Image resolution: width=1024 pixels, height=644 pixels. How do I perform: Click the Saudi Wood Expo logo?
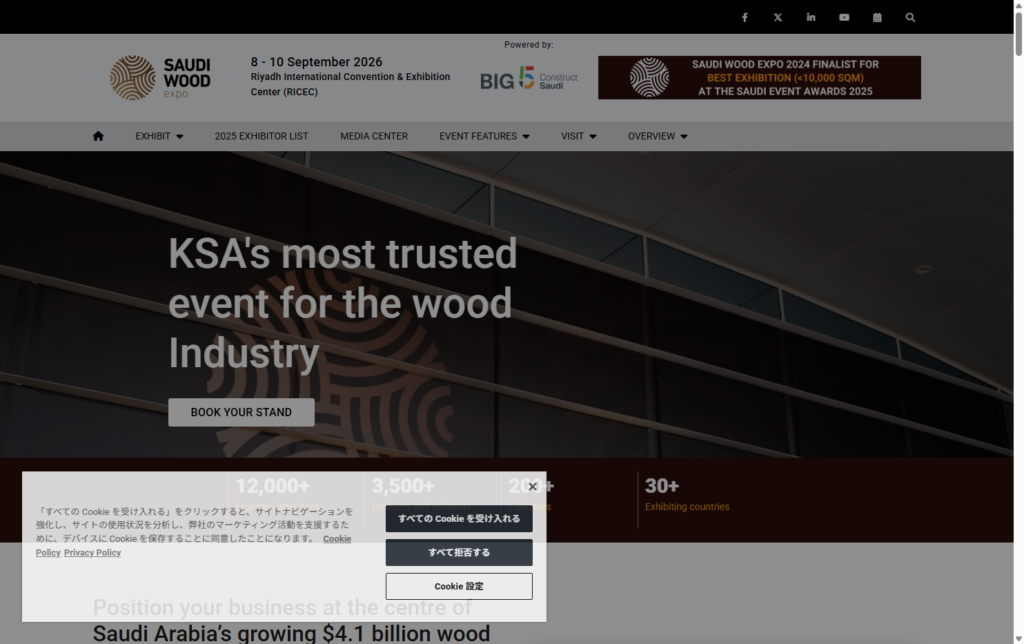[160, 76]
